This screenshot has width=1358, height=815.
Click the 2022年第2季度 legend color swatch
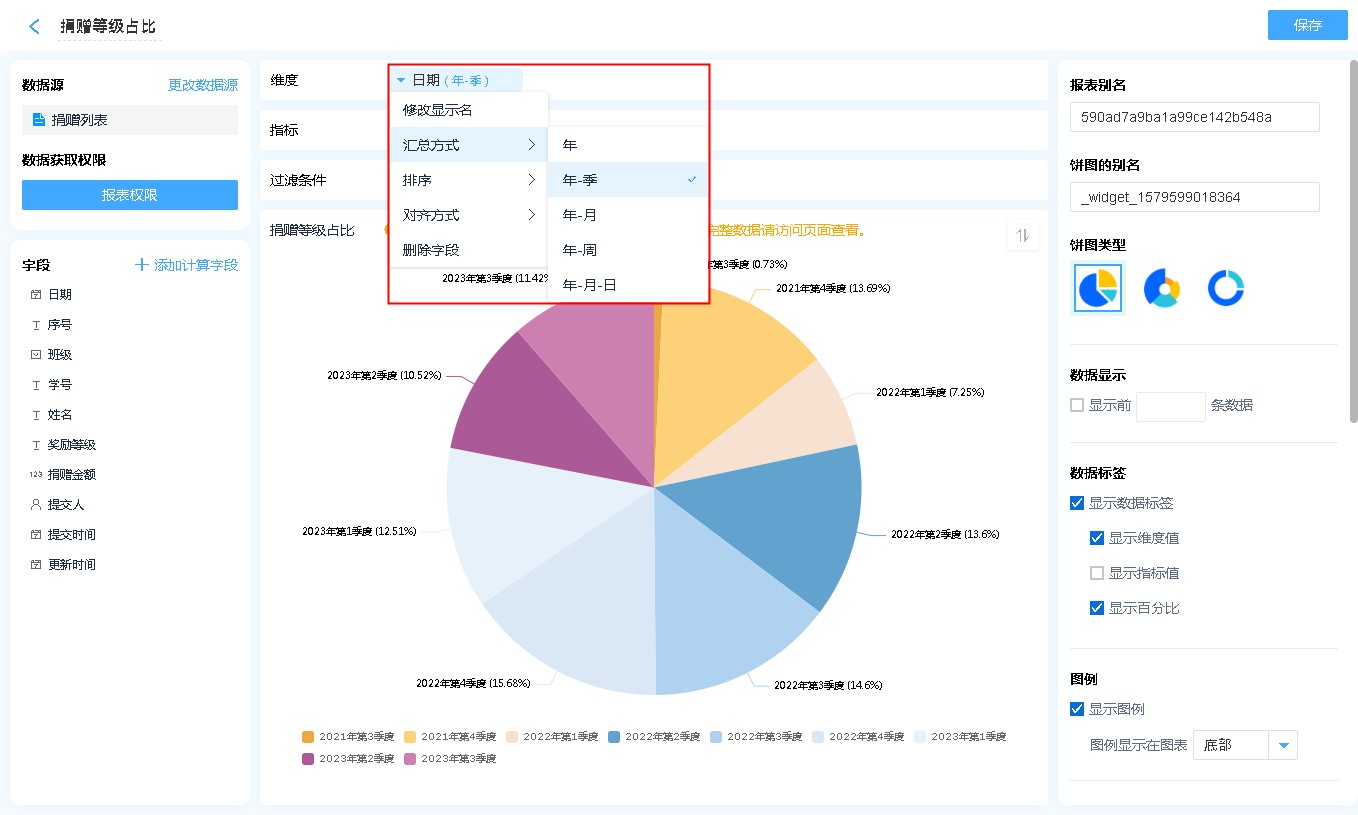pyautogui.click(x=614, y=737)
